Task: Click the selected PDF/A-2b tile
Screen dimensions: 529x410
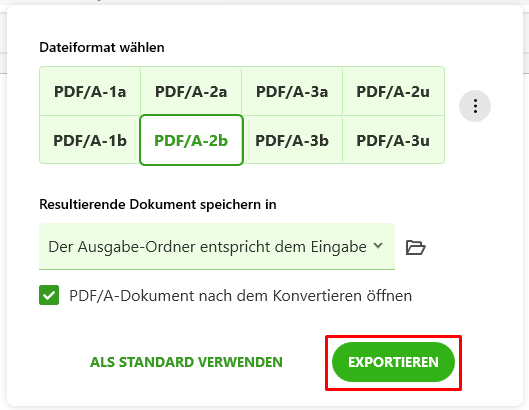Action: pyautogui.click(x=191, y=140)
